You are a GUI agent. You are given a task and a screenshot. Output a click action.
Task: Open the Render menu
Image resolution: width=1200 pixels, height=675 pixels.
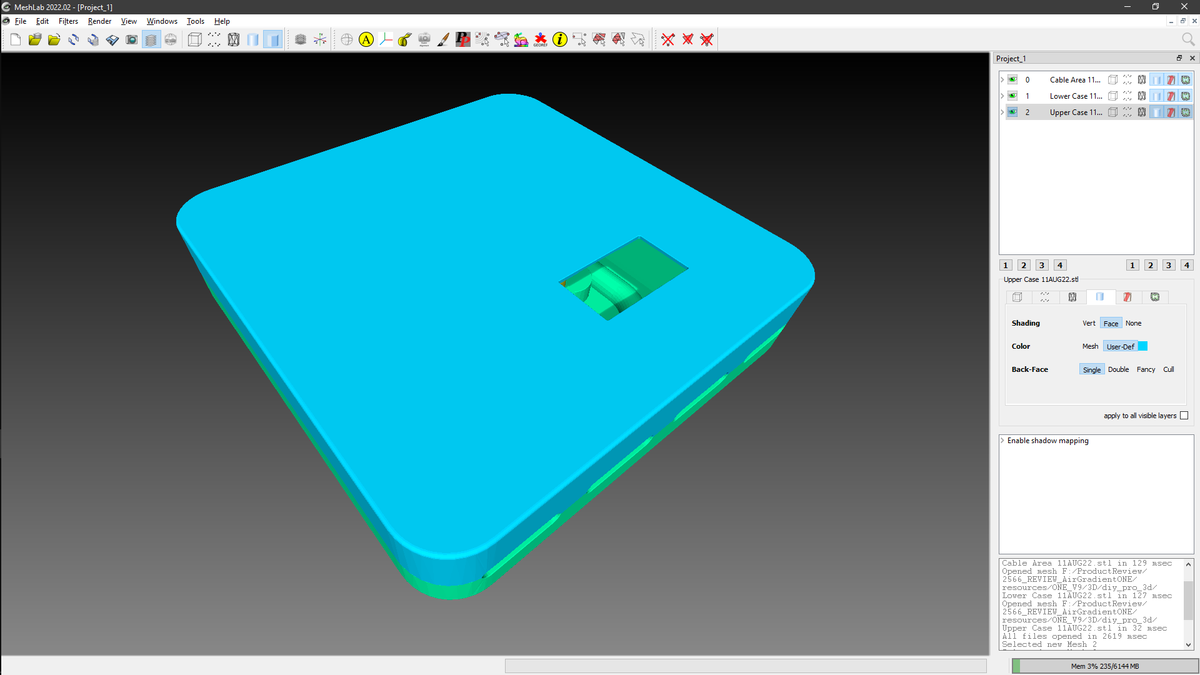100,21
